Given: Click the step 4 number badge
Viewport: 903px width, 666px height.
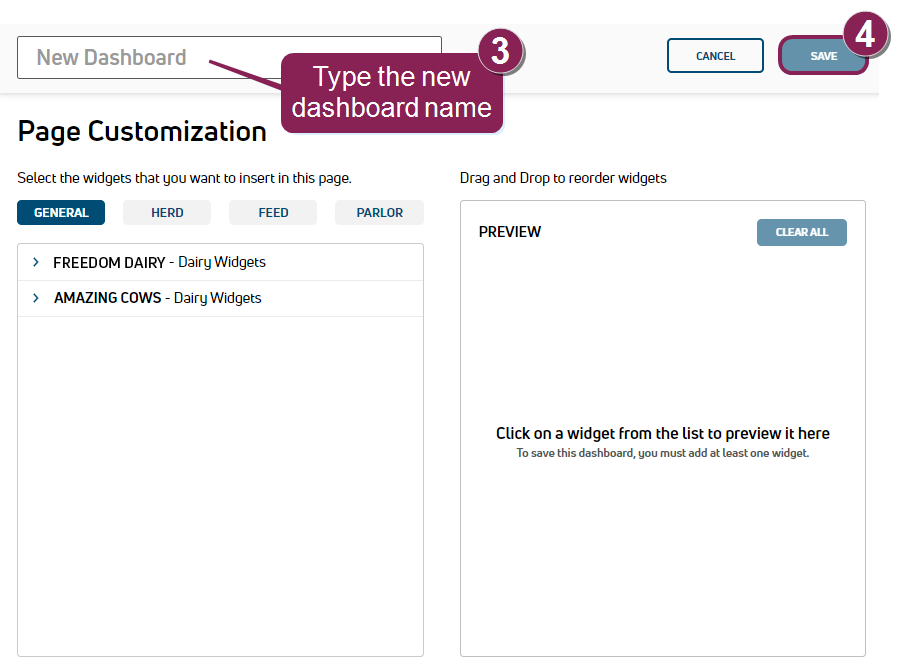Looking at the screenshot, I should click(865, 34).
